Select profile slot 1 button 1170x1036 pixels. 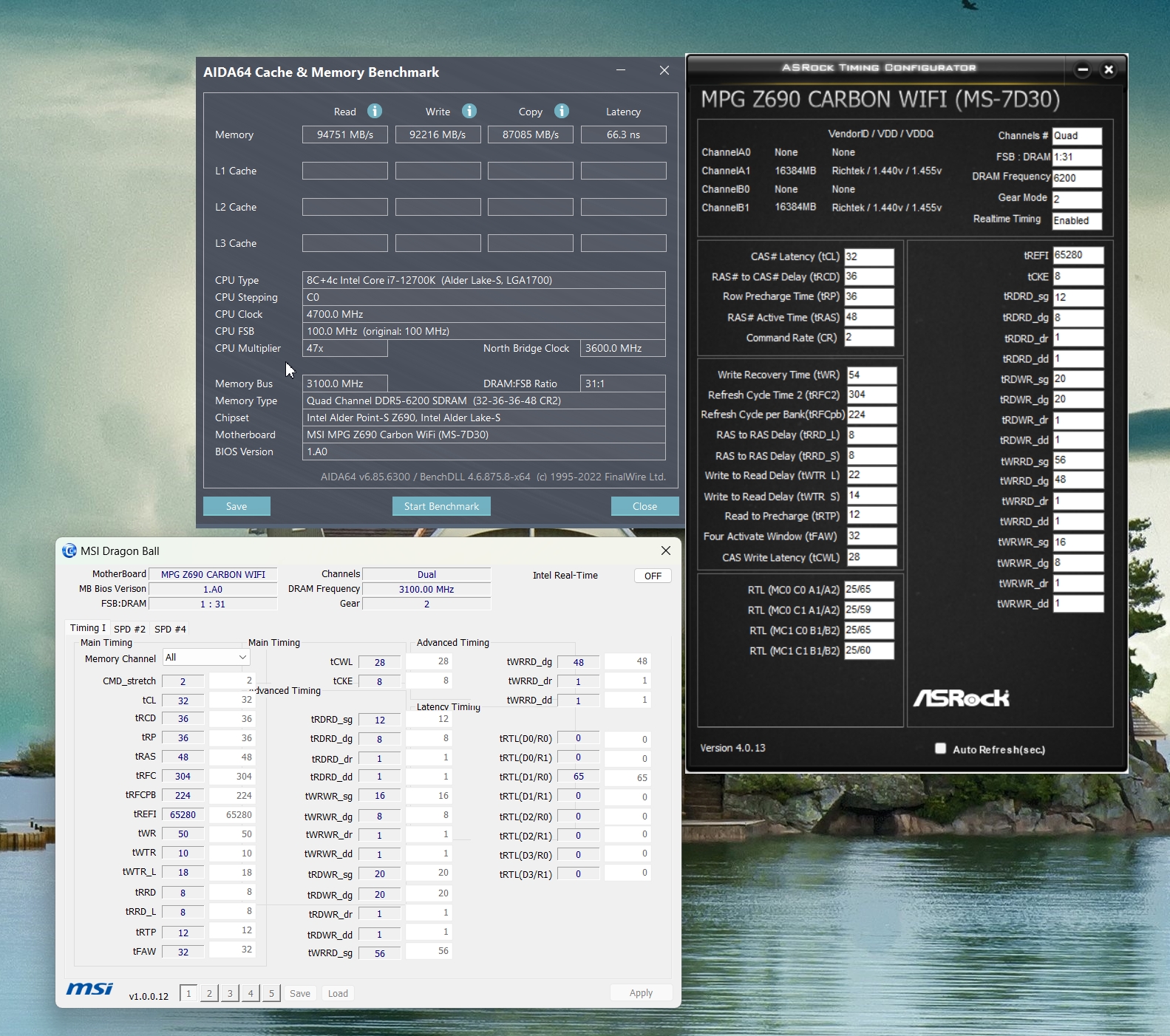tap(188, 993)
